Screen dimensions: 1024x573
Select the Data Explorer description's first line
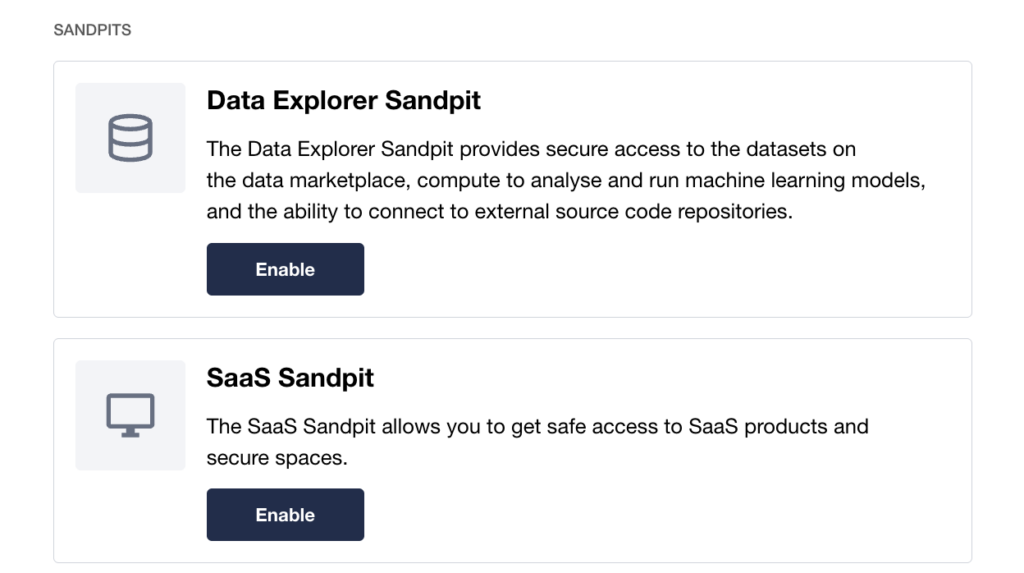tap(530, 150)
